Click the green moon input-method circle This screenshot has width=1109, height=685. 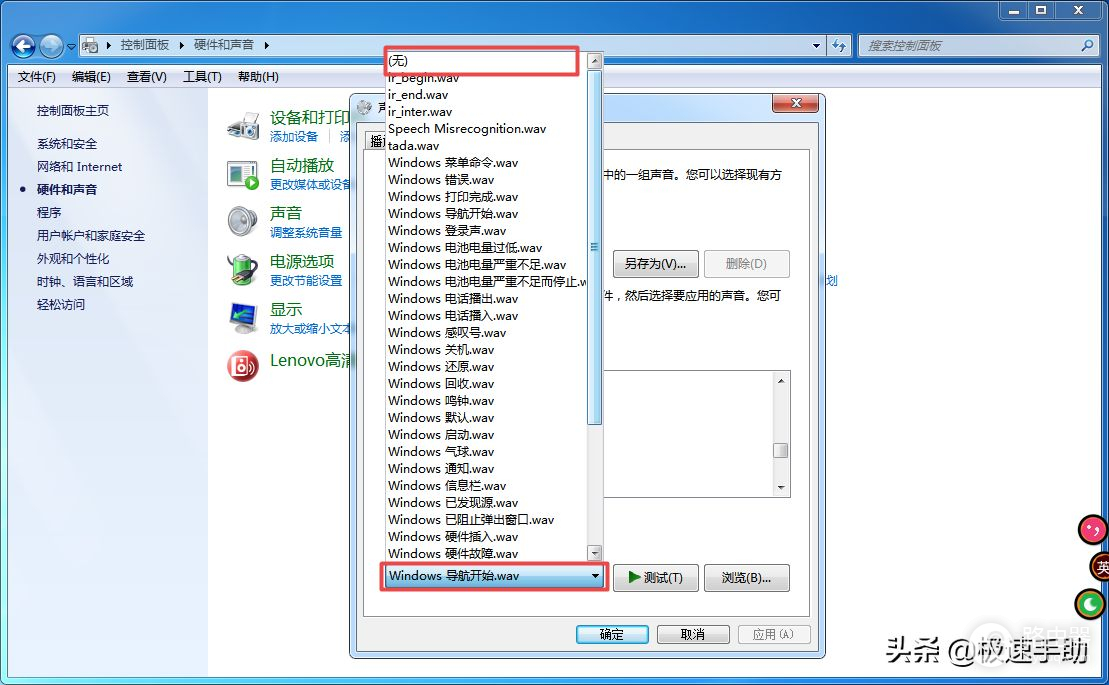pyautogui.click(x=1091, y=604)
